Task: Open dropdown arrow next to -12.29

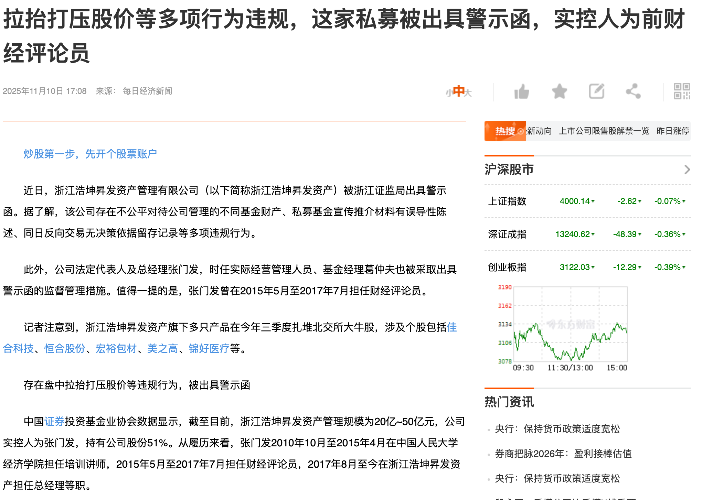Action: coord(639,267)
